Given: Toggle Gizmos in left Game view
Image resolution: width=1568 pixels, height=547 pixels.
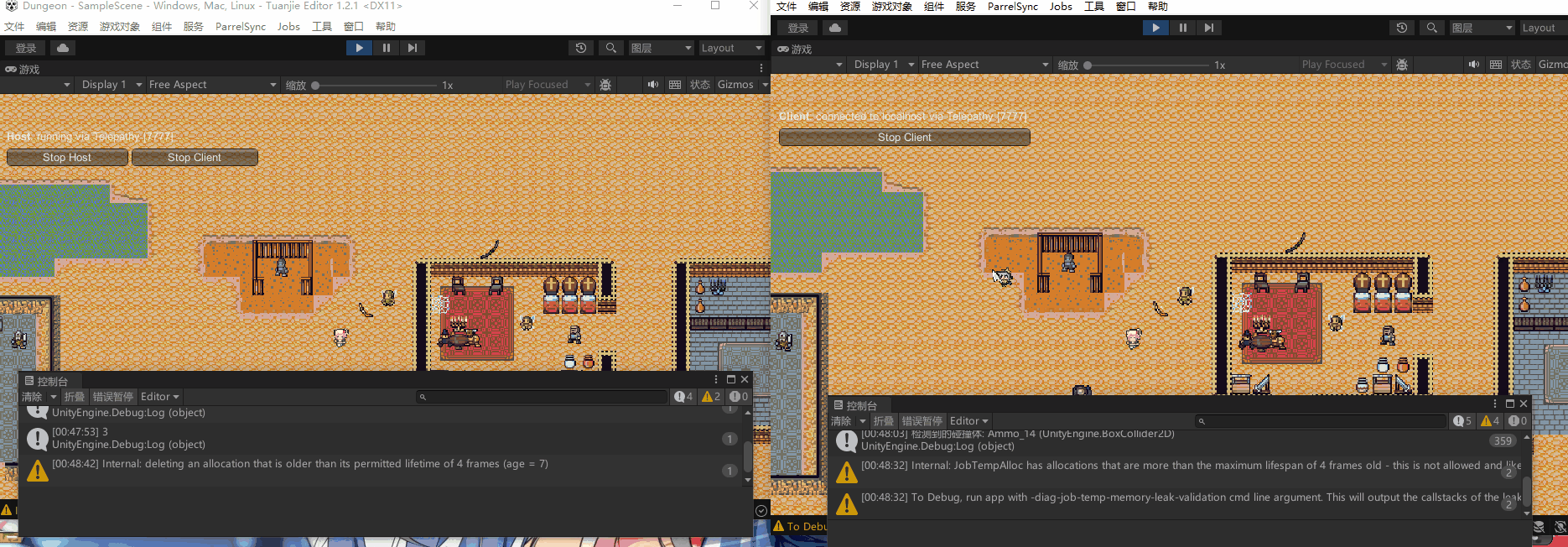Looking at the screenshot, I should pyautogui.click(x=735, y=85).
